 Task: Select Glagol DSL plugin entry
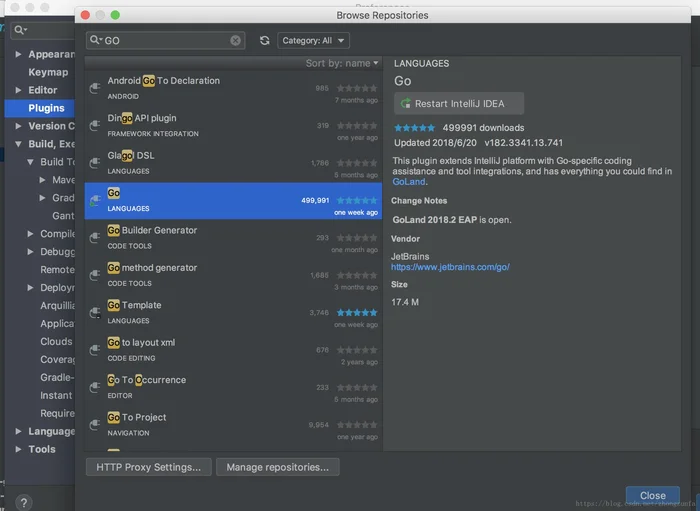233,163
